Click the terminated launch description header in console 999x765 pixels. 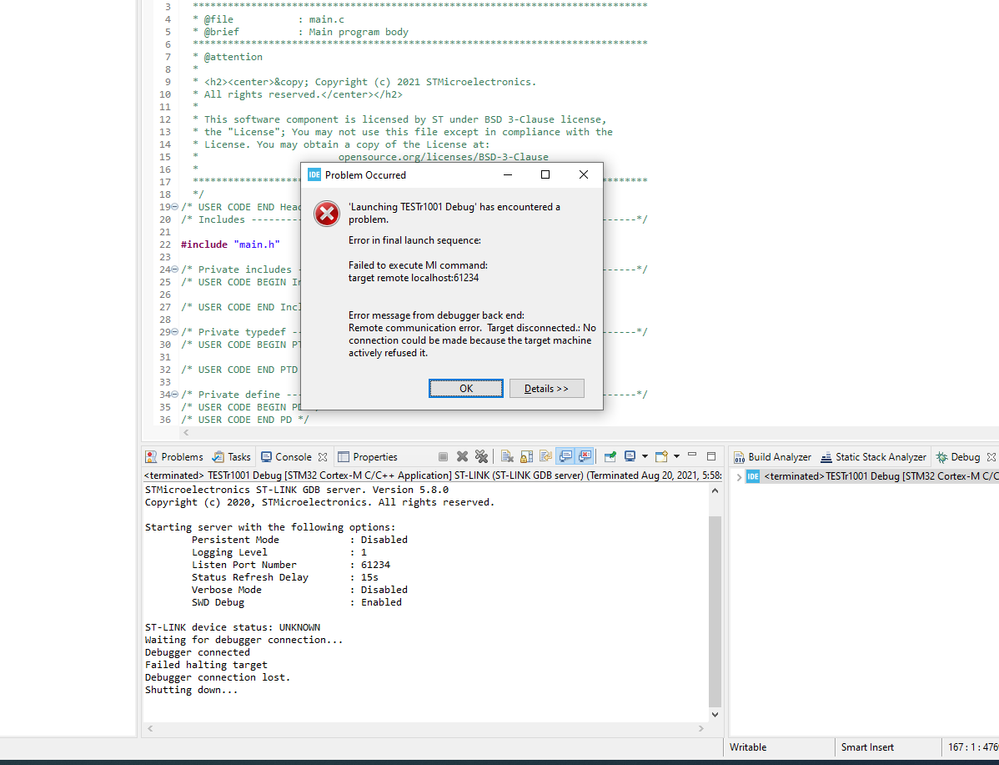click(433, 475)
